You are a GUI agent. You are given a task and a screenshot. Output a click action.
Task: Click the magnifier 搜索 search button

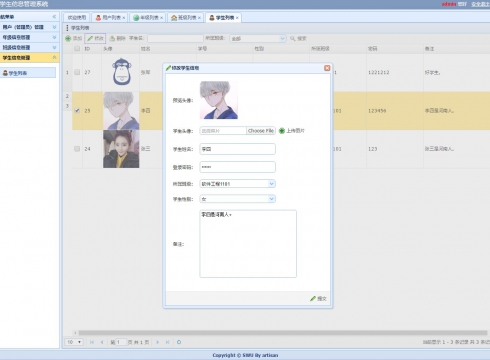[x=298, y=39]
